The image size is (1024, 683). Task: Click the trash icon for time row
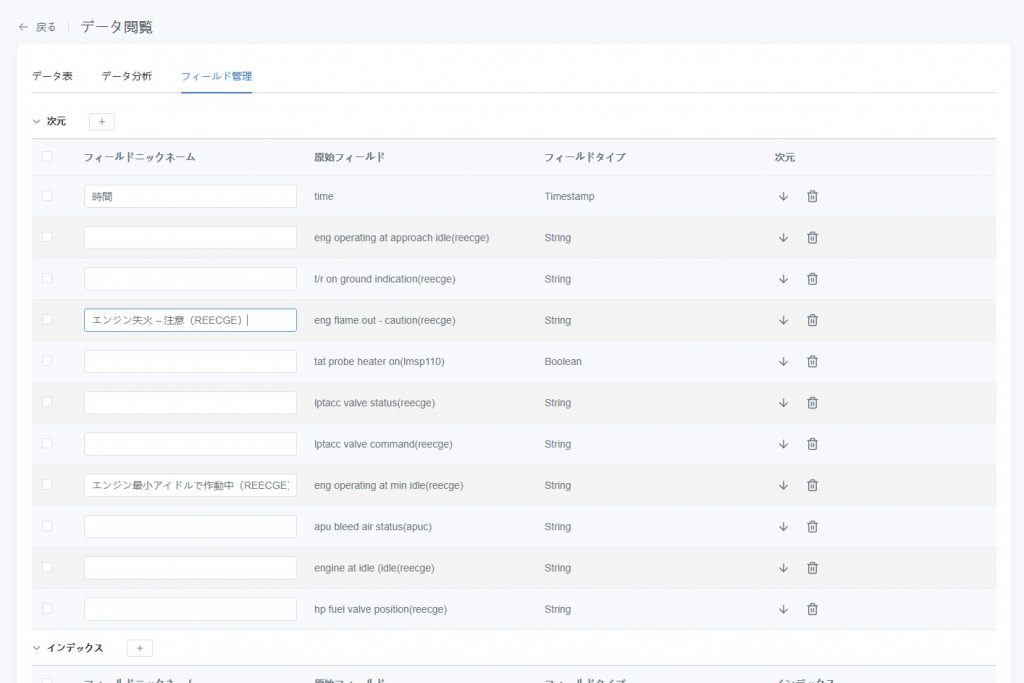click(812, 197)
